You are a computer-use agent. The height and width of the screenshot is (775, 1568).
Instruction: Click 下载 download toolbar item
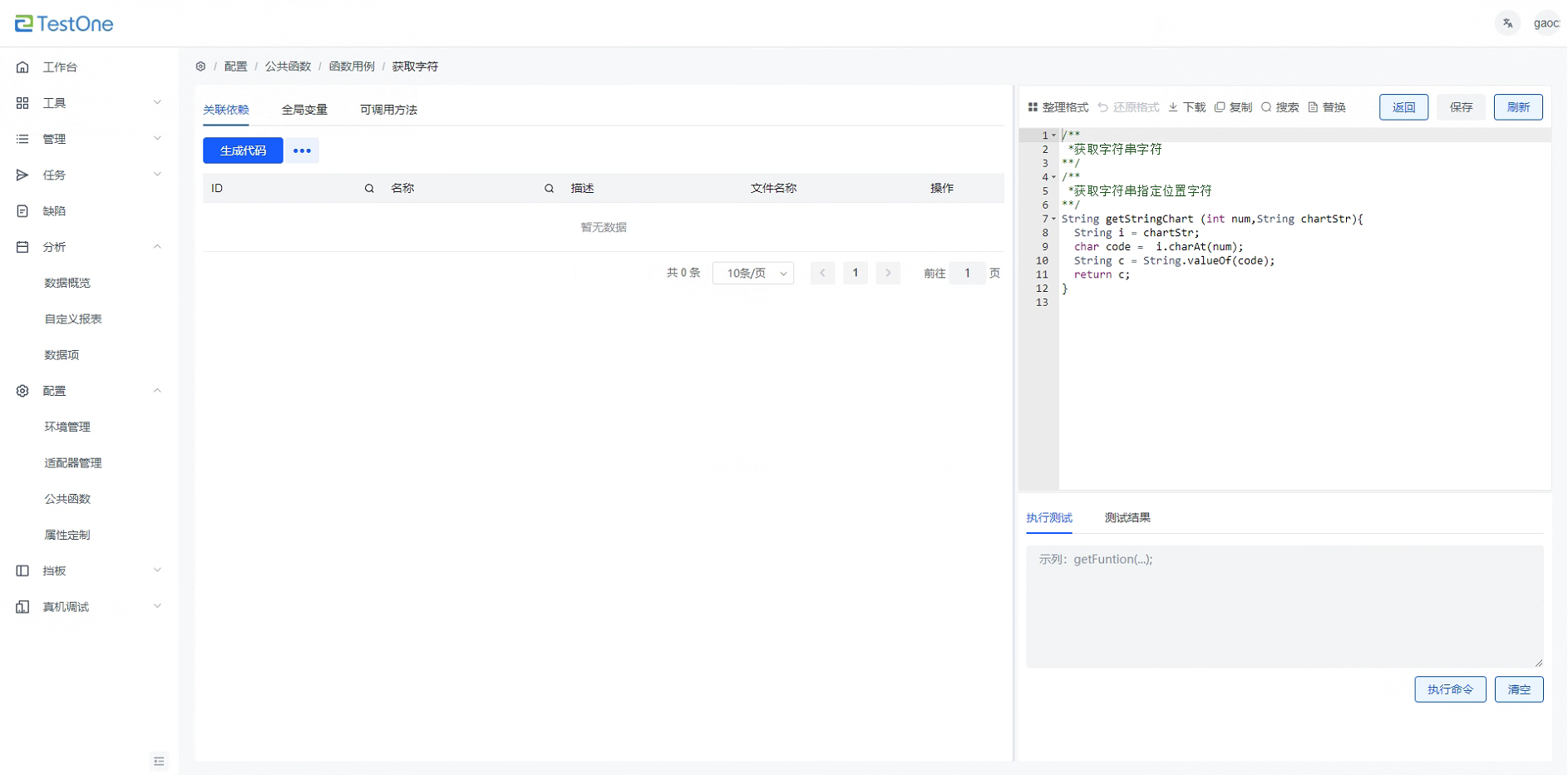point(1186,107)
